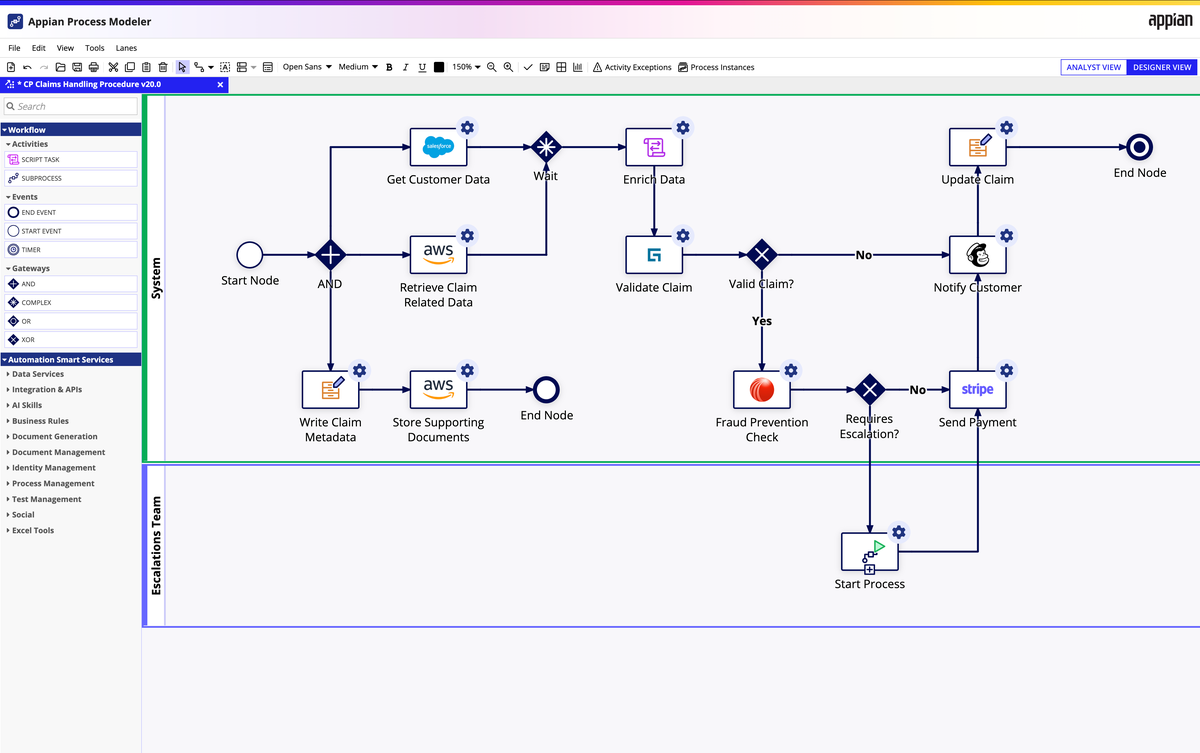Pick XOR gateway from the palette
The height and width of the screenshot is (753, 1200).
click(x=70, y=339)
